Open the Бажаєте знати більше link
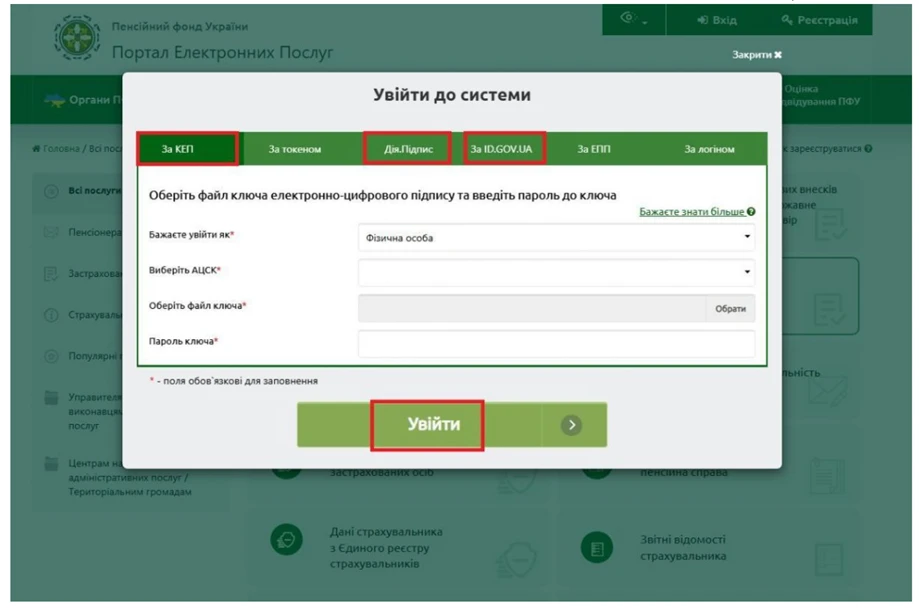The height and width of the screenshot is (608, 919). point(691,212)
